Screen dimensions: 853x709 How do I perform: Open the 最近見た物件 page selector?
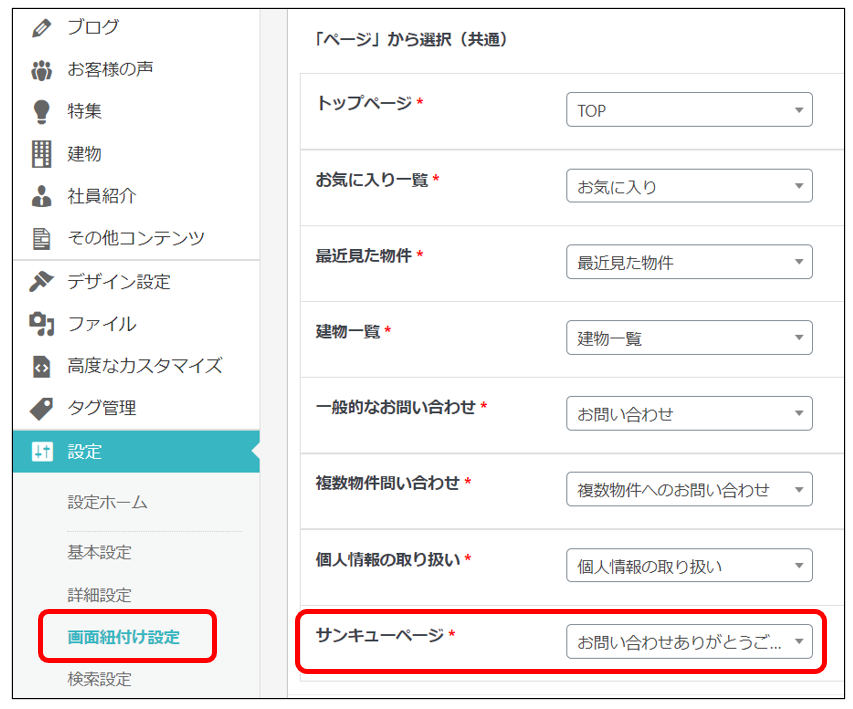coord(689,262)
